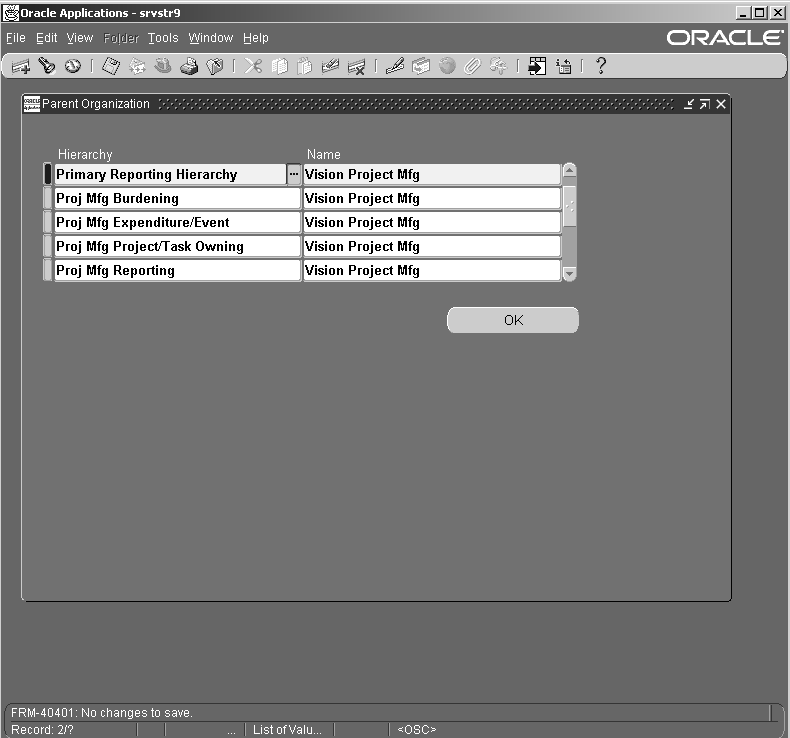Click the Copy toolbar icon
The width and height of the screenshot is (790, 738).
[279, 66]
